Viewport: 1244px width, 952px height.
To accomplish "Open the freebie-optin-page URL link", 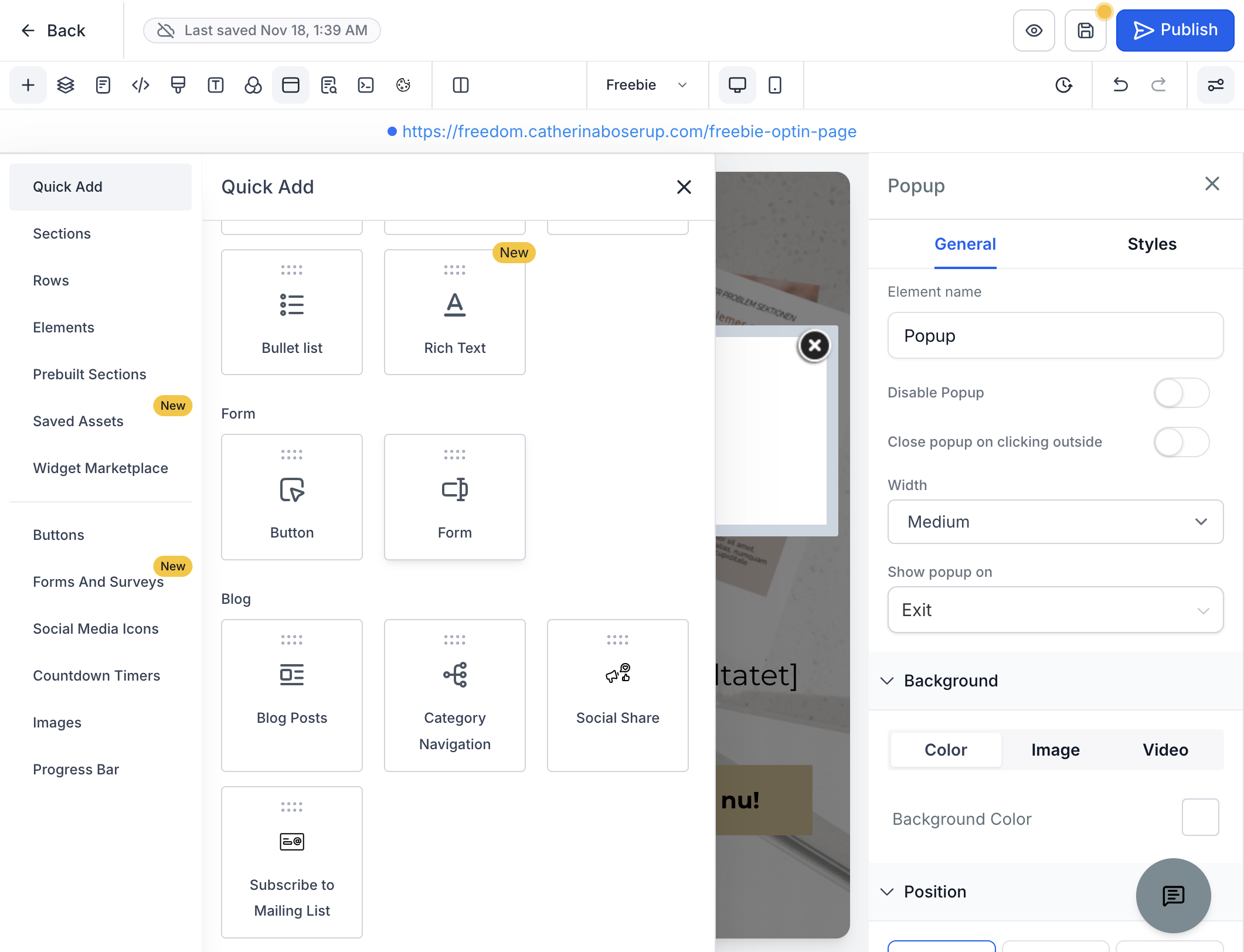I will (x=629, y=131).
